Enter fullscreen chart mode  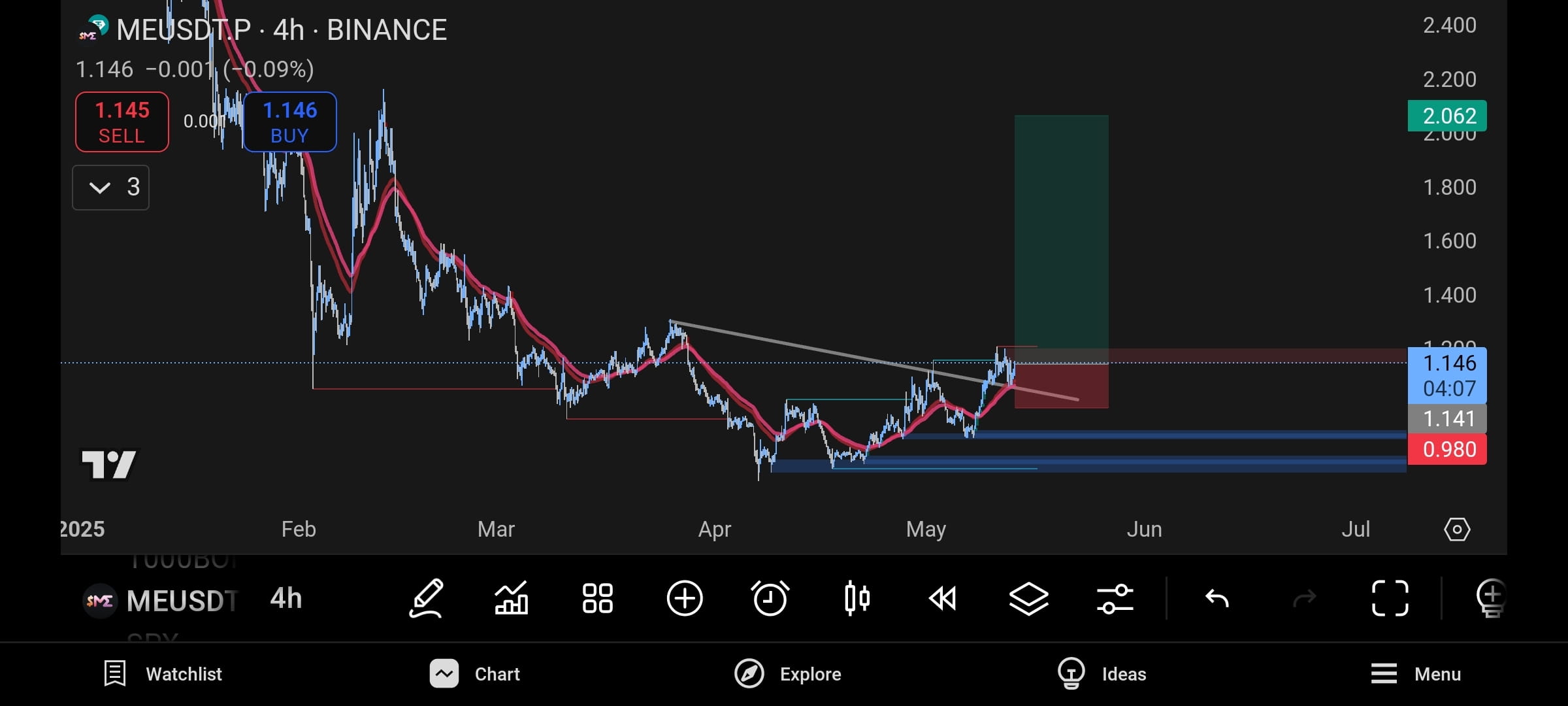pos(1390,598)
